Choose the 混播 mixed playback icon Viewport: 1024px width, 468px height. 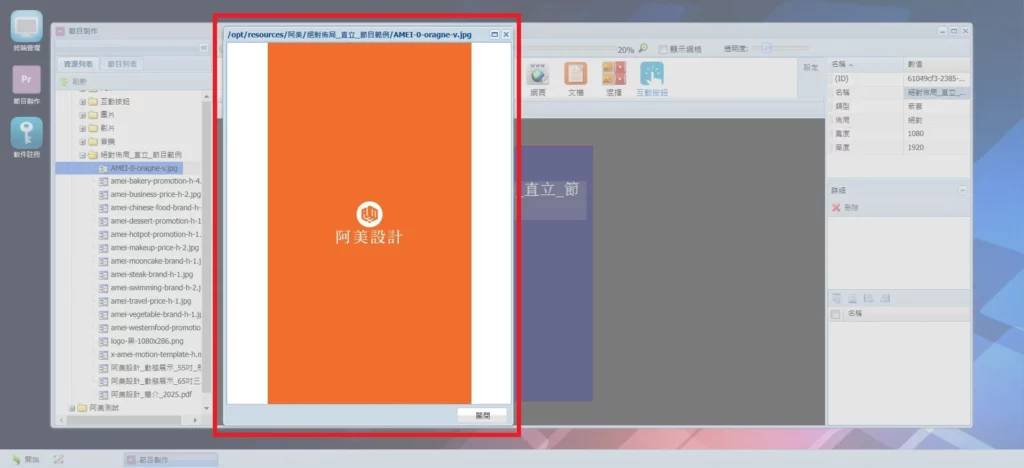(613, 77)
